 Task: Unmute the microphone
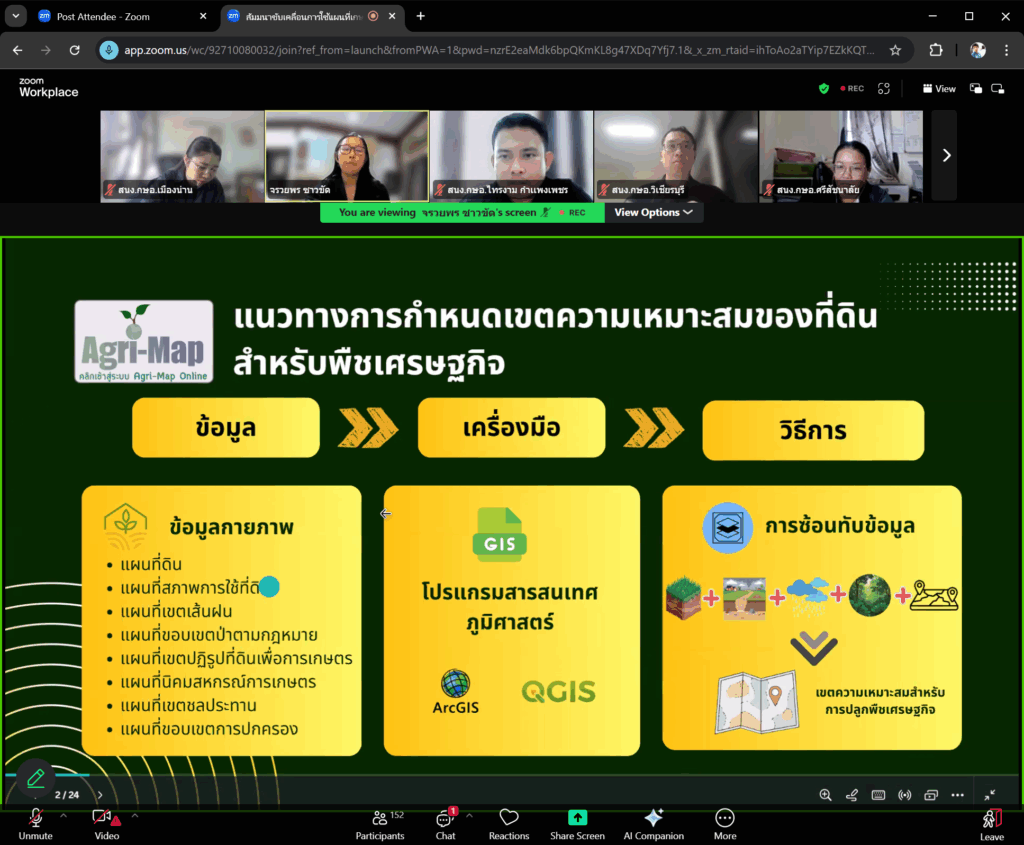point(35,823)
